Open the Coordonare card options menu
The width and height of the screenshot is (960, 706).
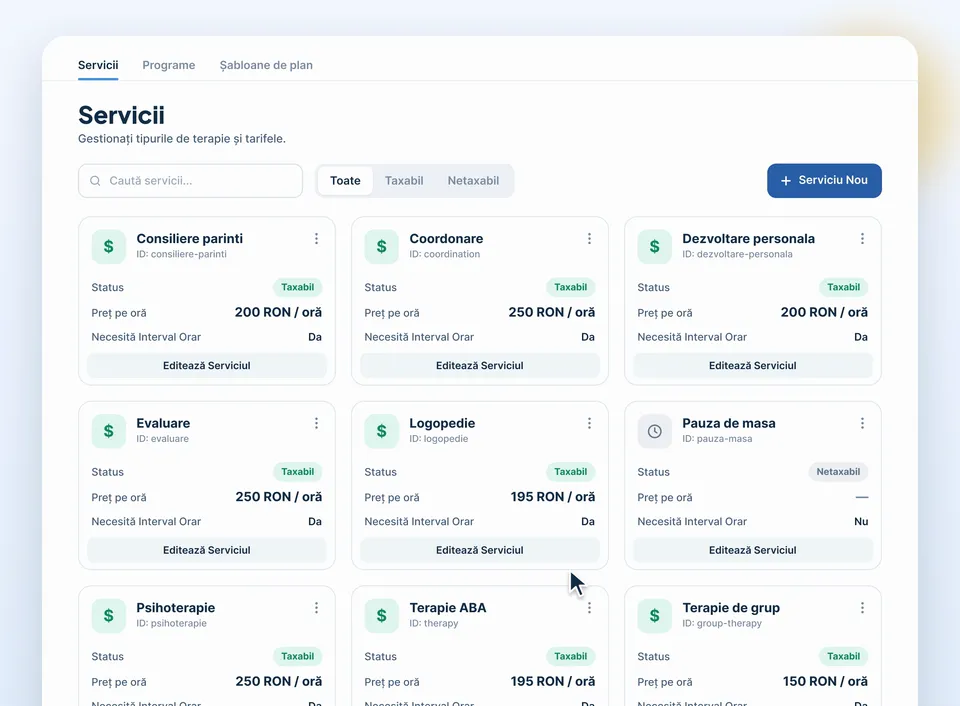click(x=590, y=239)
